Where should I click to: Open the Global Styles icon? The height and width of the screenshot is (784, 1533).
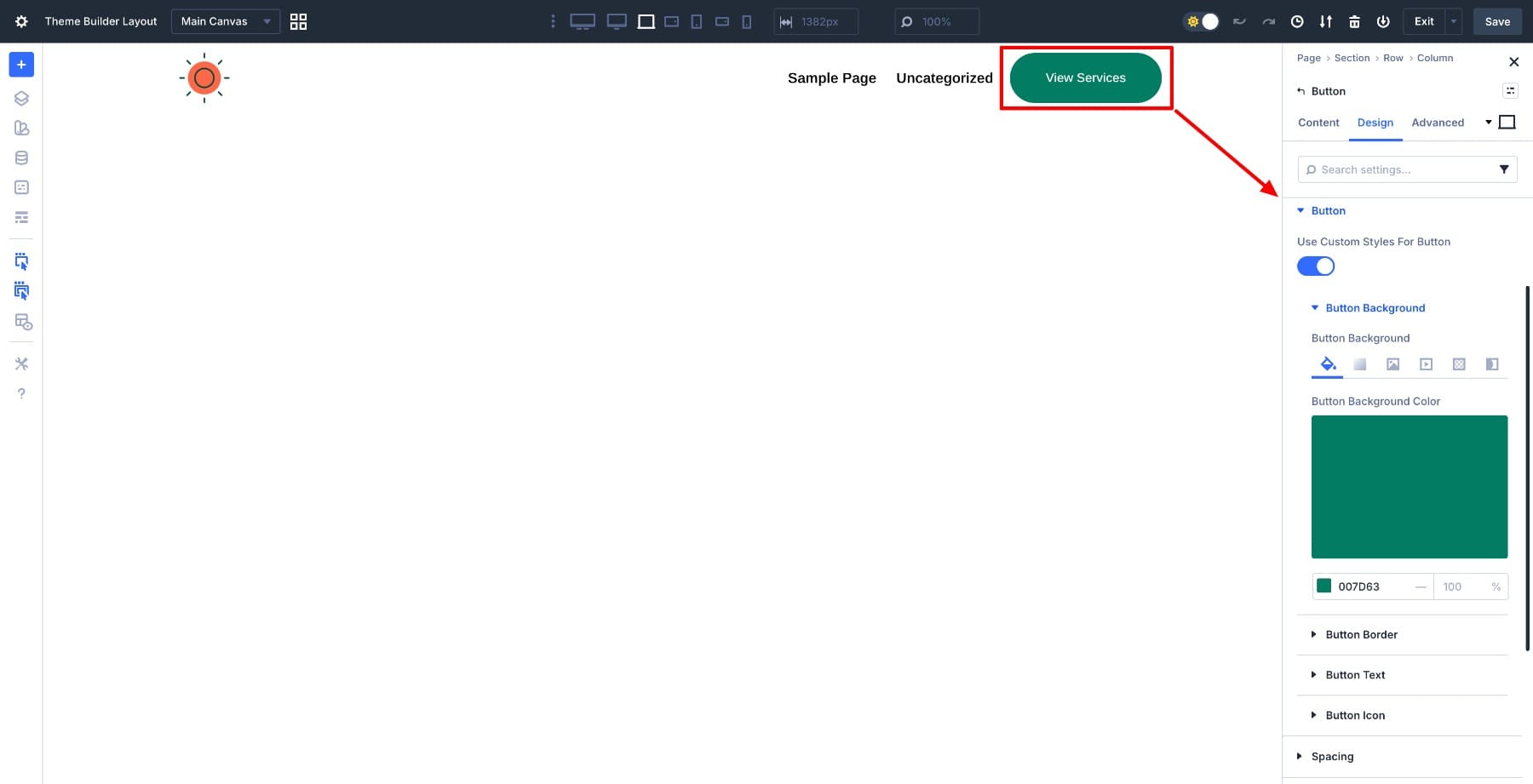click(x=21, y=128)
